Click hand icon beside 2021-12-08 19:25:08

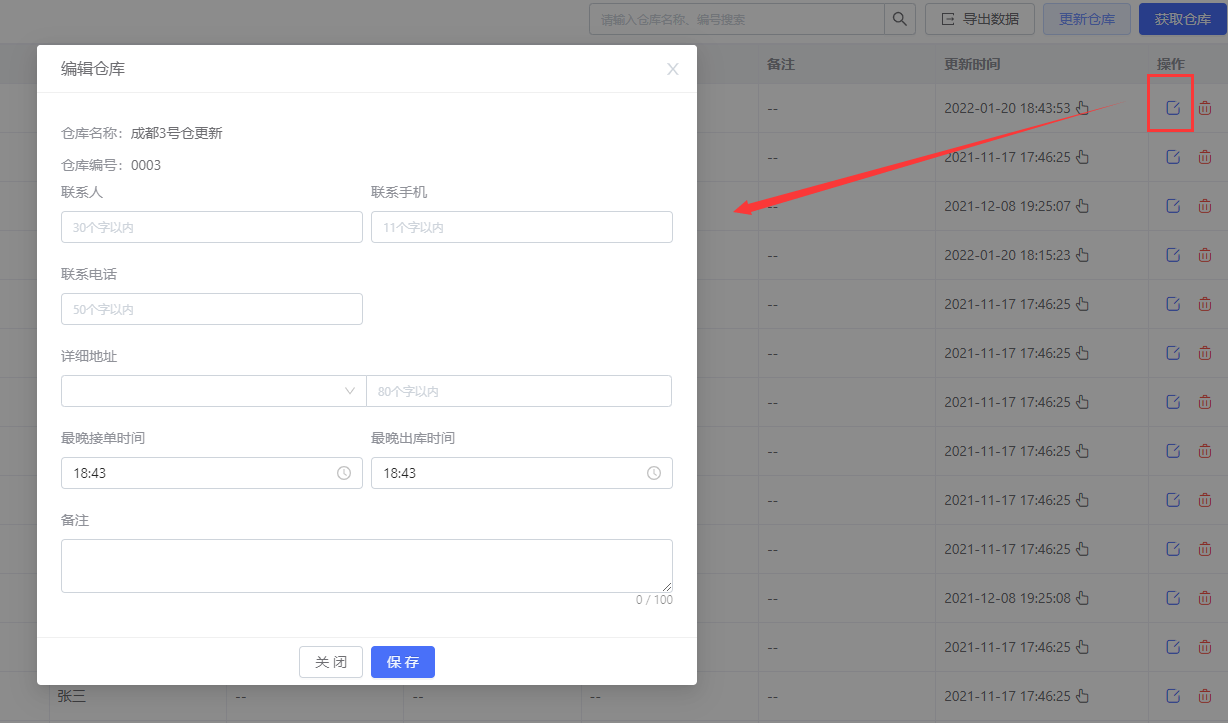(1082, 598)
